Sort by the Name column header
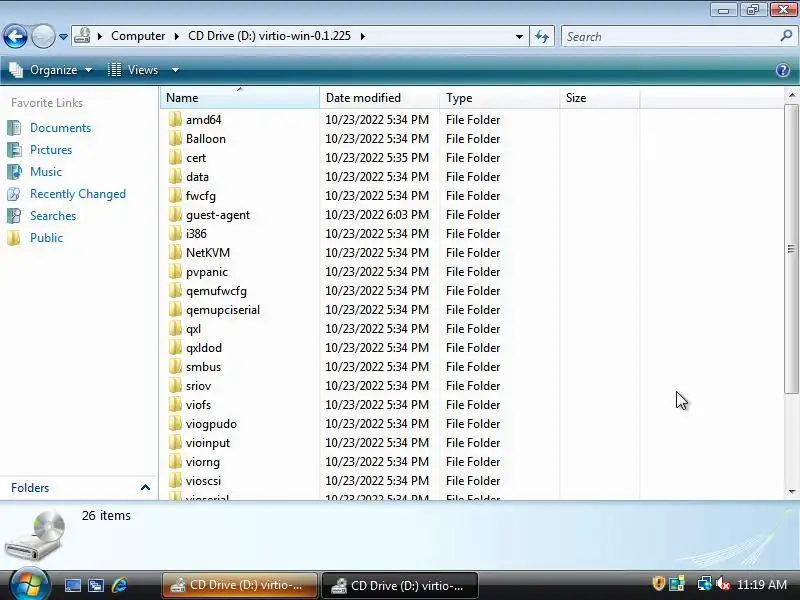Viewport: 800px width, 600px height. coord(240,97)
